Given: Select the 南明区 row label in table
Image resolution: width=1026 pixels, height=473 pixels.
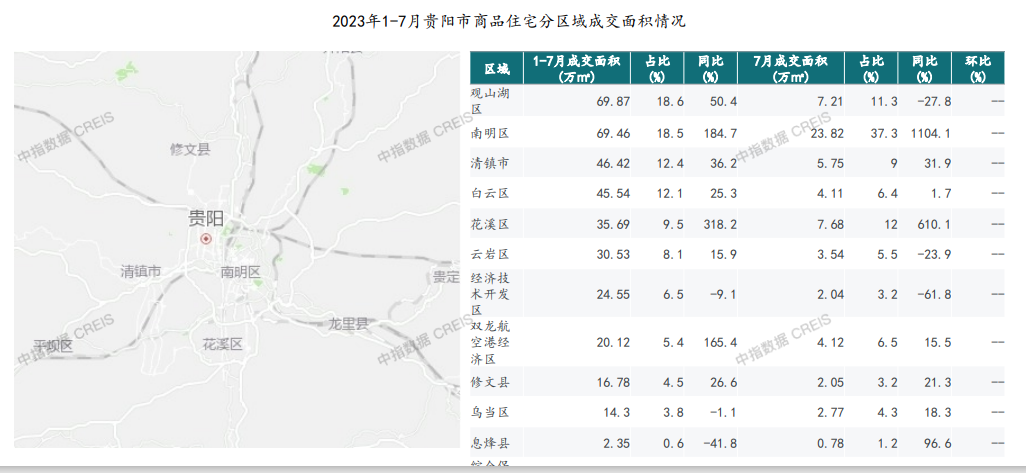Looking at the screenshot, I should [490, 133].
